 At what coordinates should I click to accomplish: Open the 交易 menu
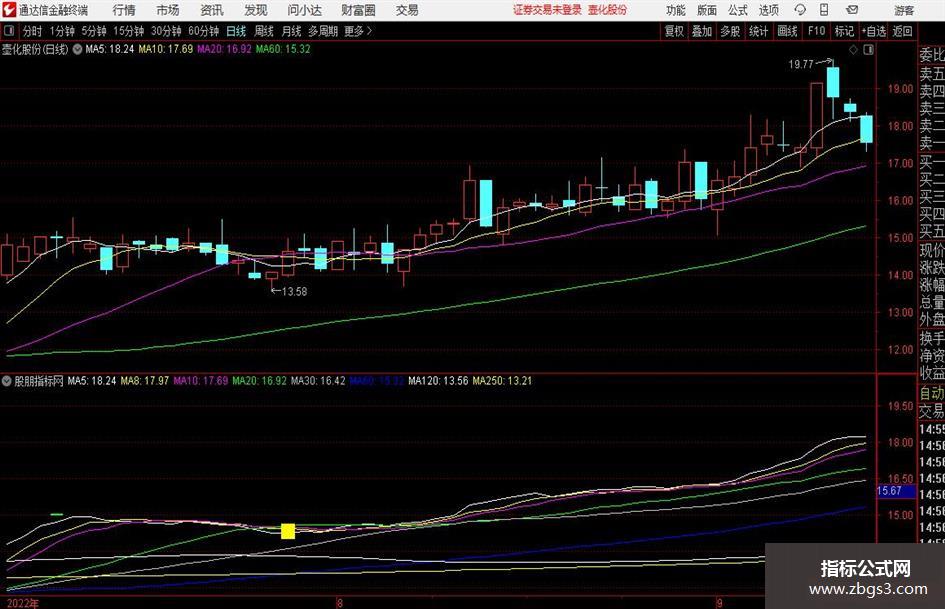pos(407,10)
